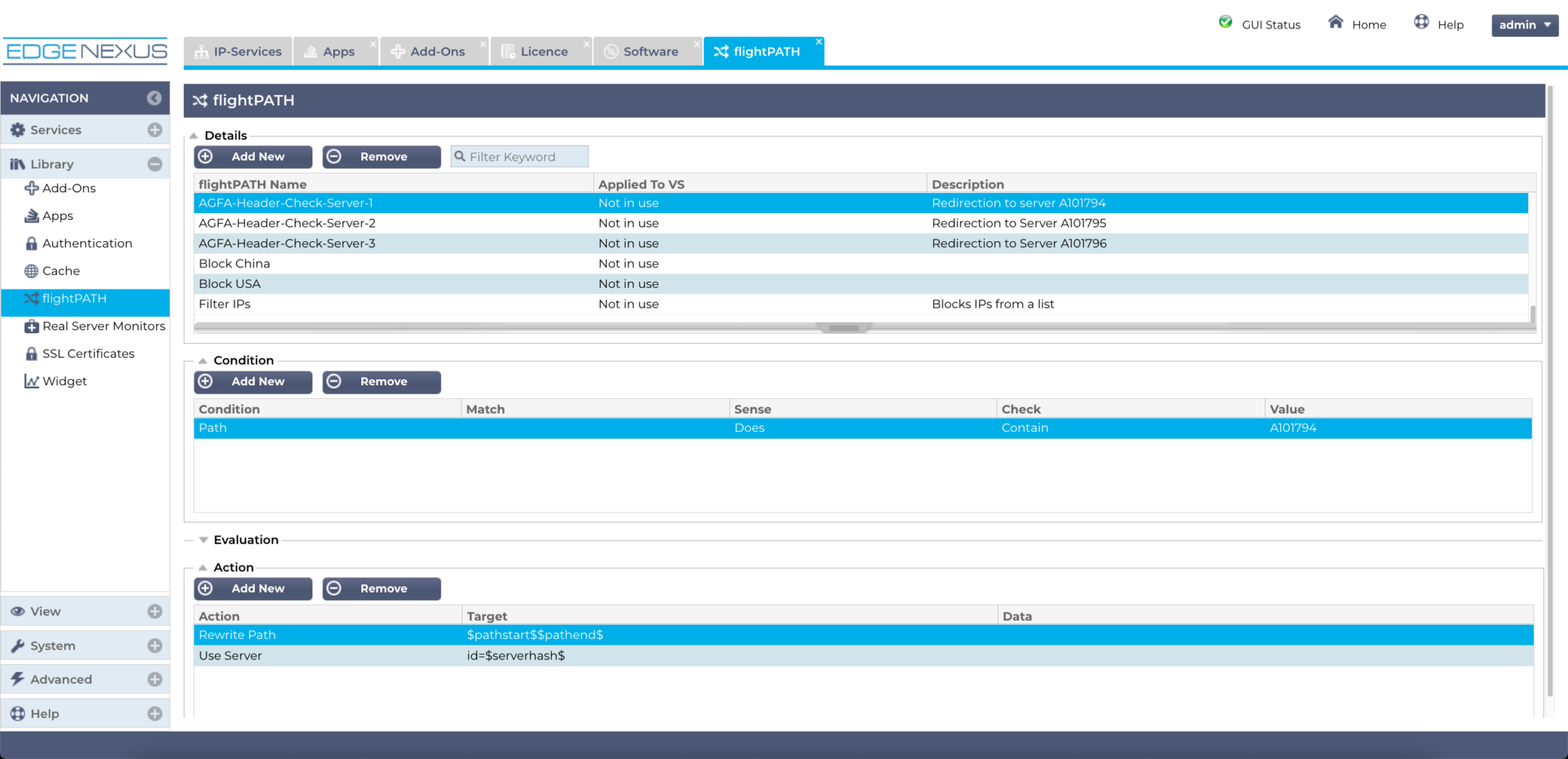The width and height of the screenshot is (1568, 759).
Task: Close the flightPATH tab
Action: (818, 41)
